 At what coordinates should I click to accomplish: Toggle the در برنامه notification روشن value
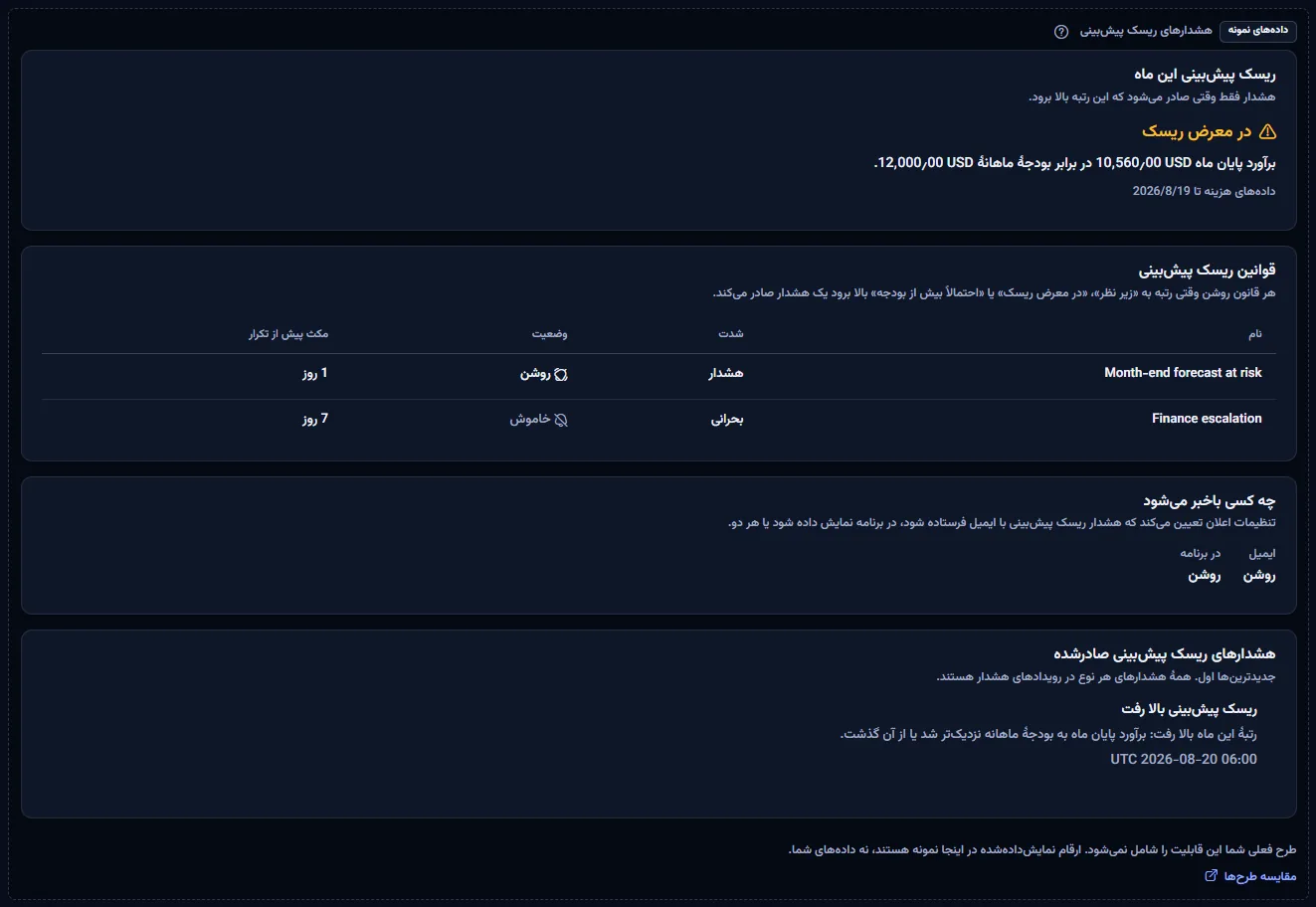tap(1205, 576)
